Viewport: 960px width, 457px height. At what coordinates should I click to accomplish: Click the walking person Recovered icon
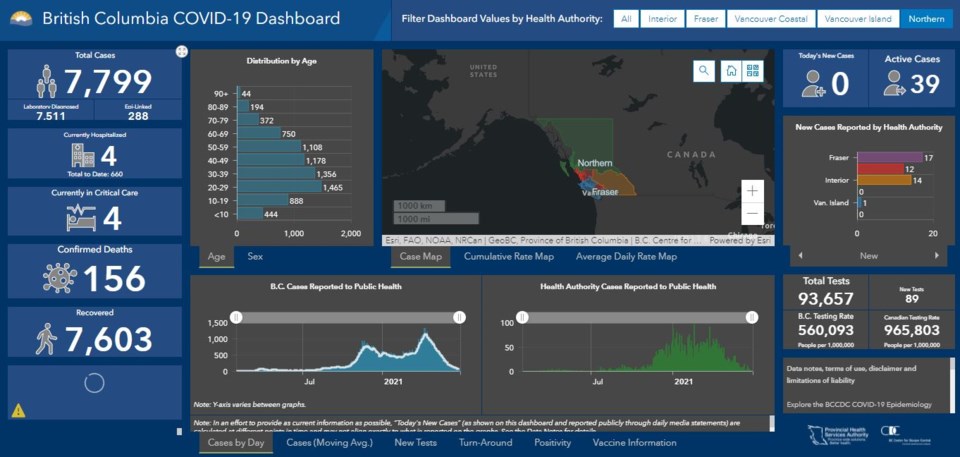(46, 339)
